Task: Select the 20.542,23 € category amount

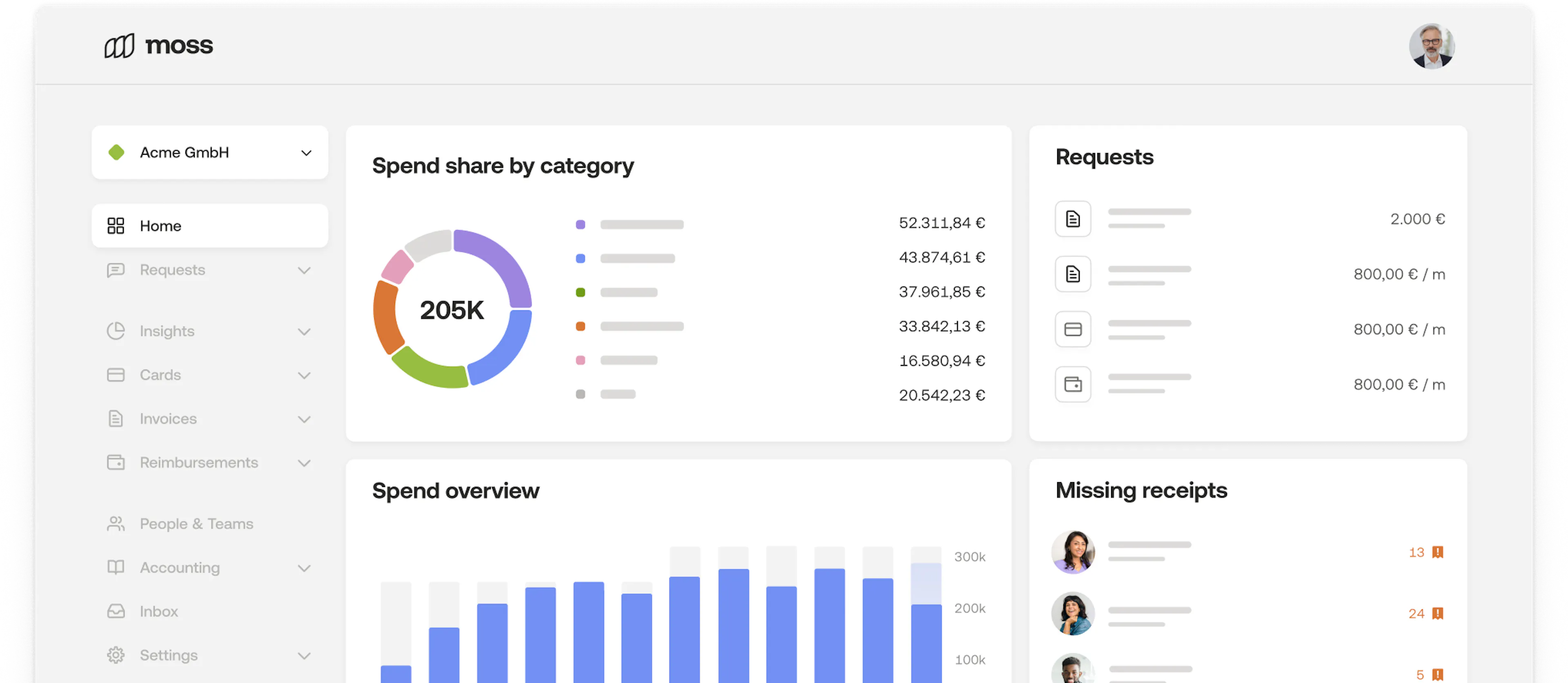Action: click(942, 396)
